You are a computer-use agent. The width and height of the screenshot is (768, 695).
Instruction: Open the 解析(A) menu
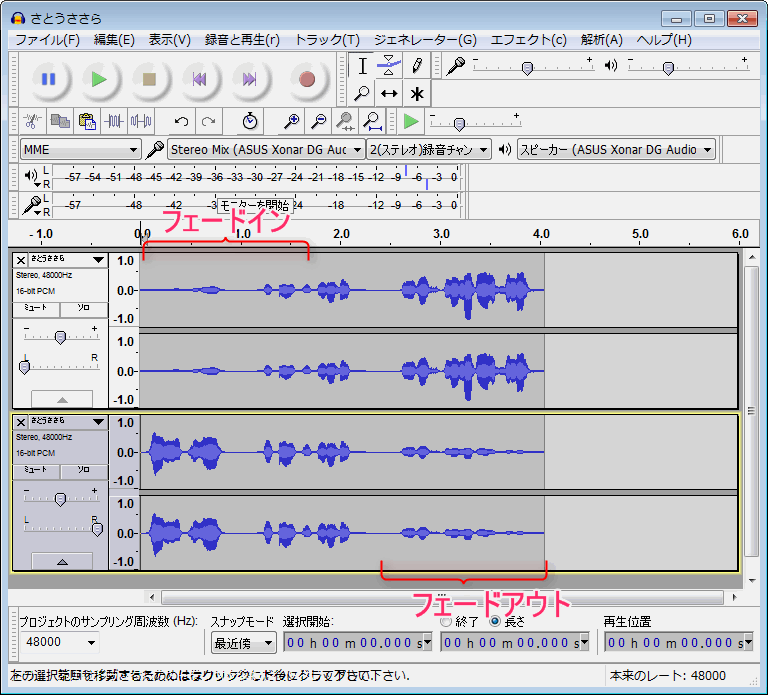[601, 40]
